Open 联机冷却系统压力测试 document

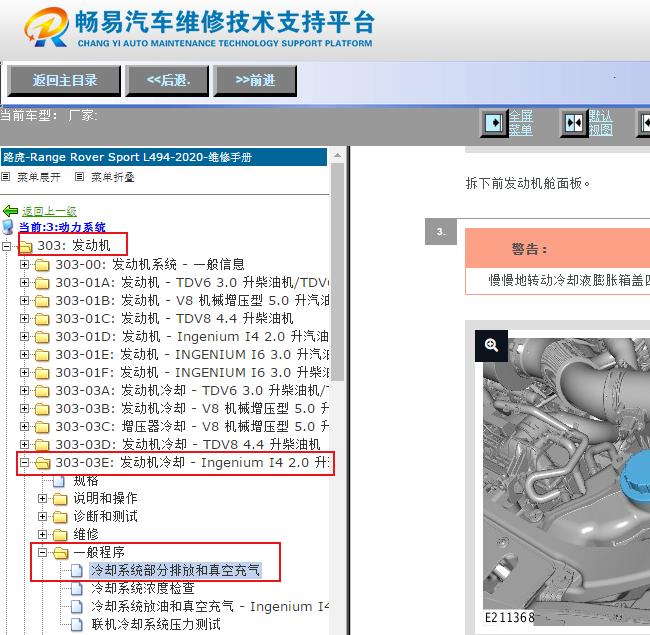(x=156, y=624)
